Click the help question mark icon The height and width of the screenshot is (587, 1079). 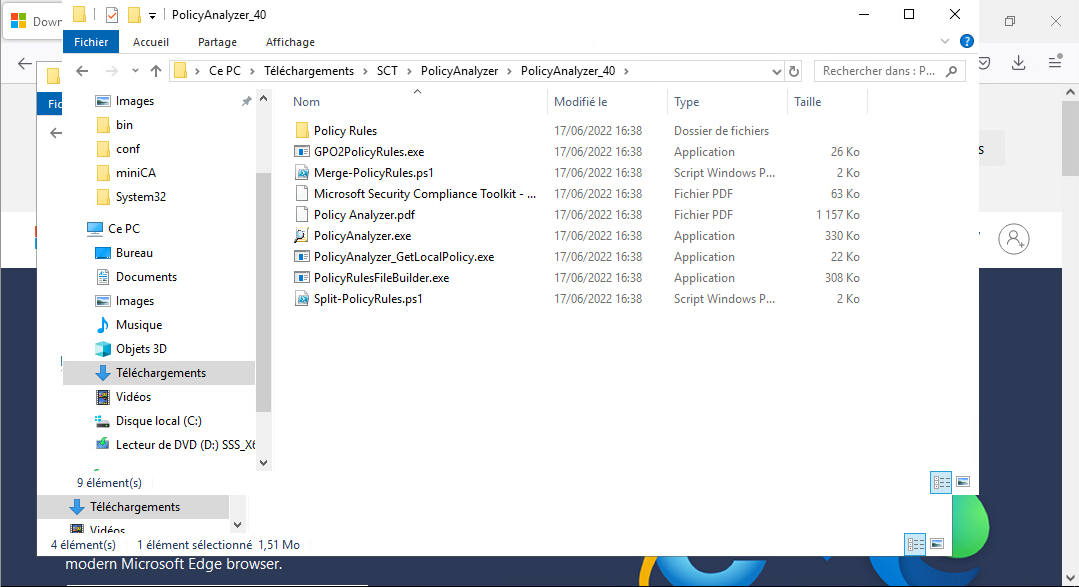point(966,42)
